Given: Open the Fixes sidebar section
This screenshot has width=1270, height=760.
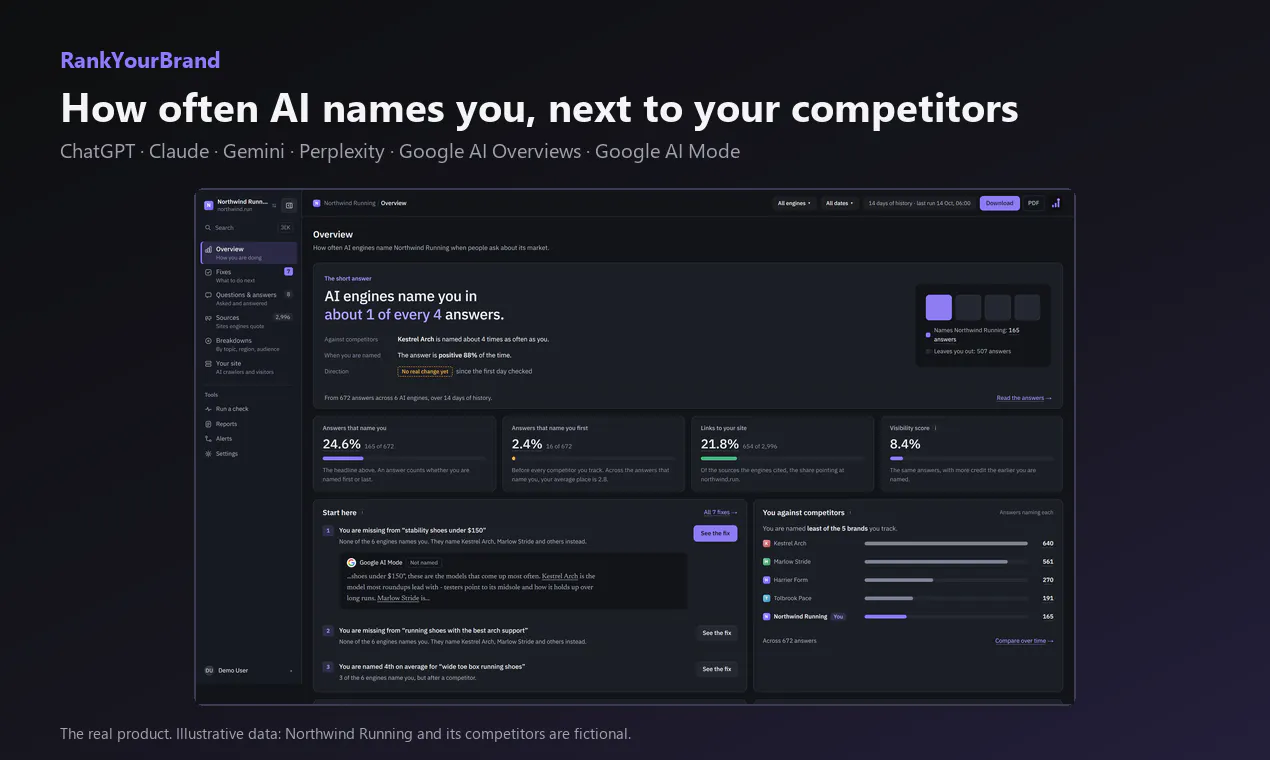Looking at the screenshot, I should (249, 276).
